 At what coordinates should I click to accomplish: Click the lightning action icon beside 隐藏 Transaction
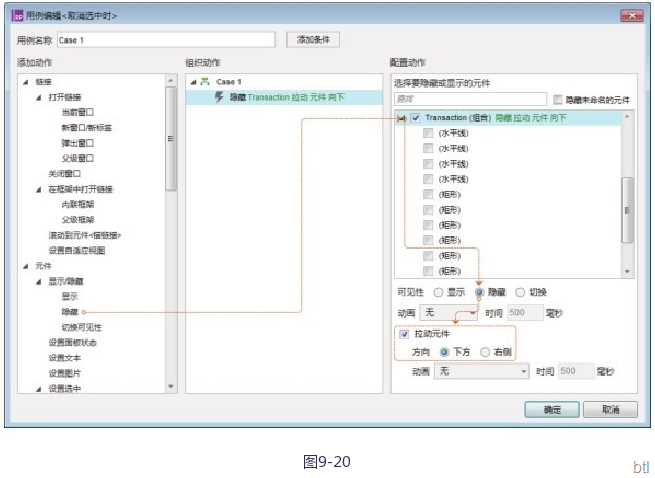[x=219, y=97]
